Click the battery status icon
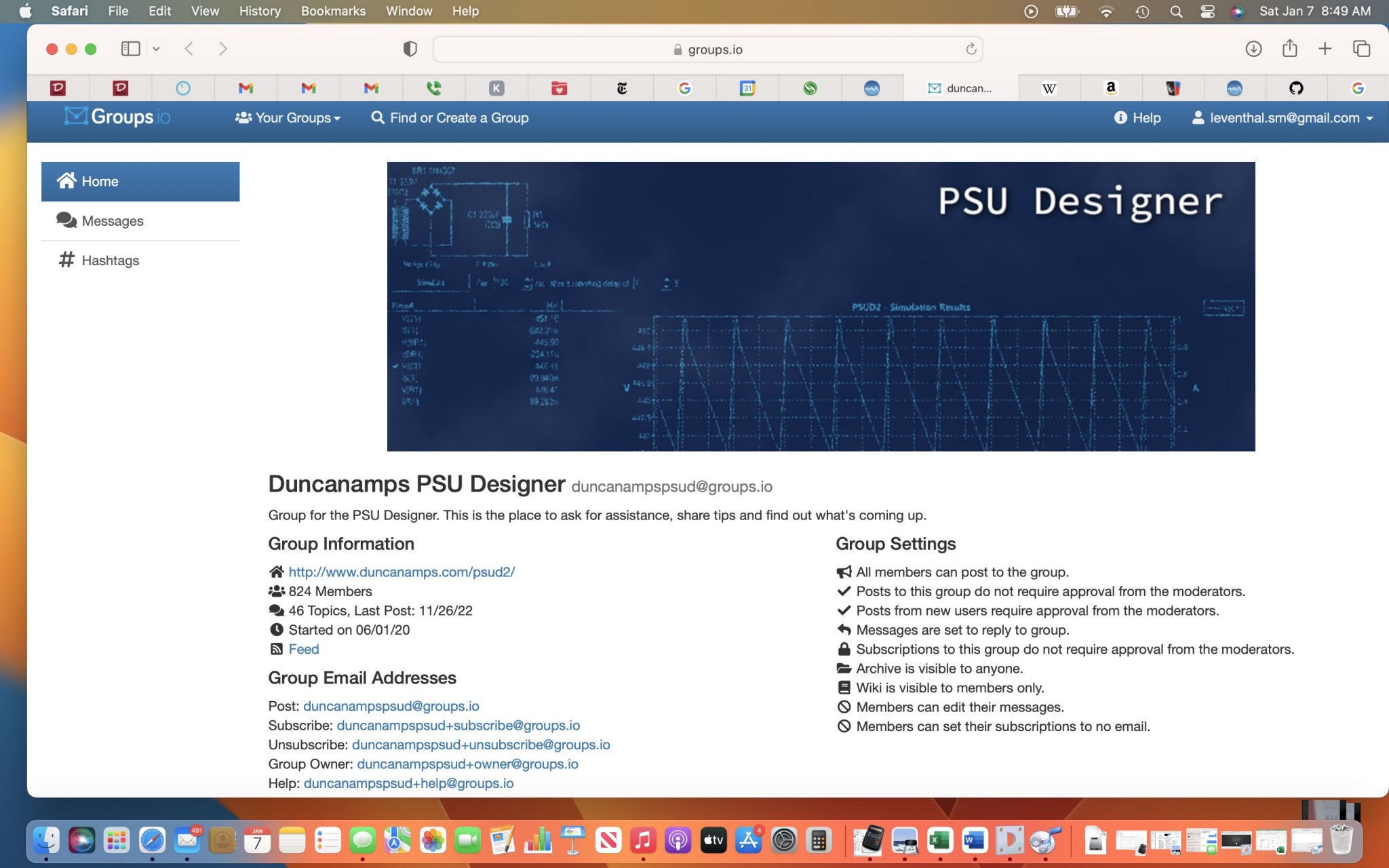 (1068, 12)
